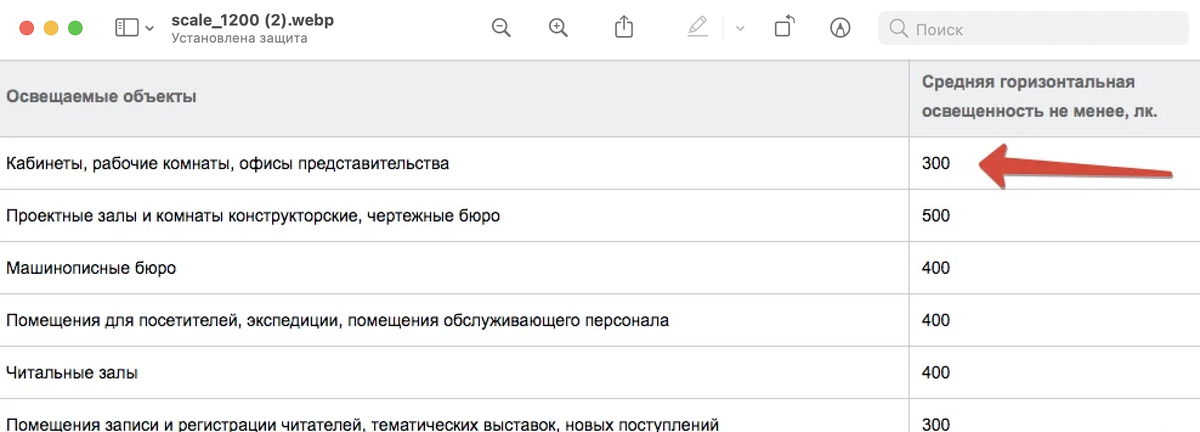Expand the sidebar view options chevron
Viewport: 1200px width, 432px height.
150,29
